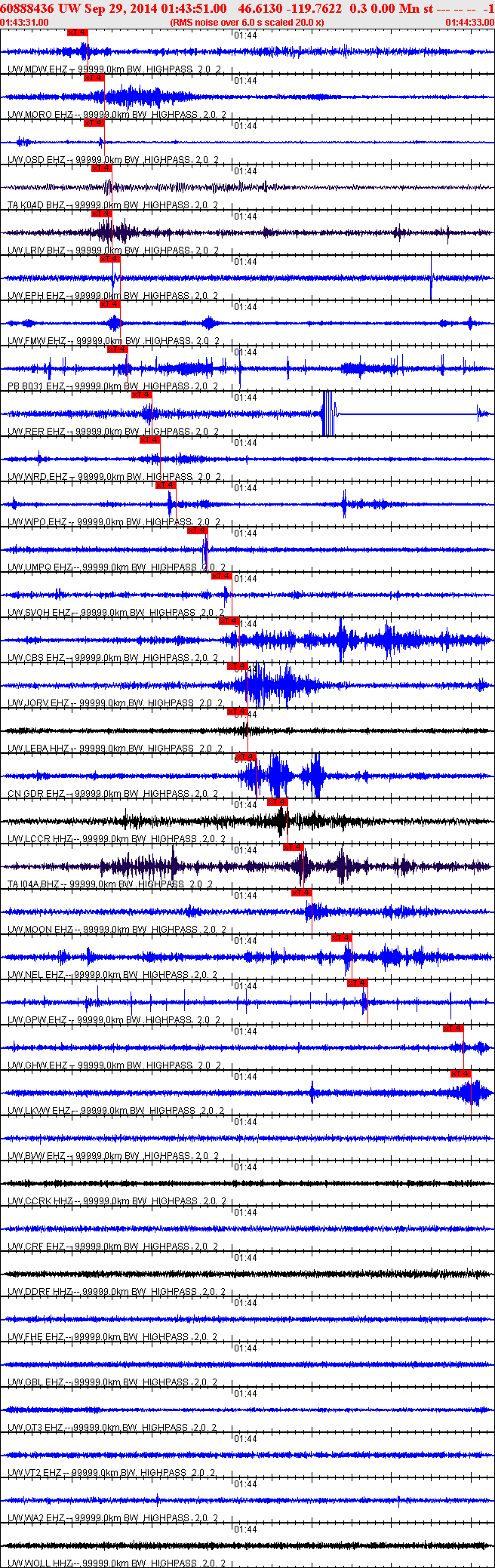Image resolution: width=495 pixels, height=1568 pixels.
Task: Click the pick flag on the UW.NEL trace
Action: tap(342, 938)
